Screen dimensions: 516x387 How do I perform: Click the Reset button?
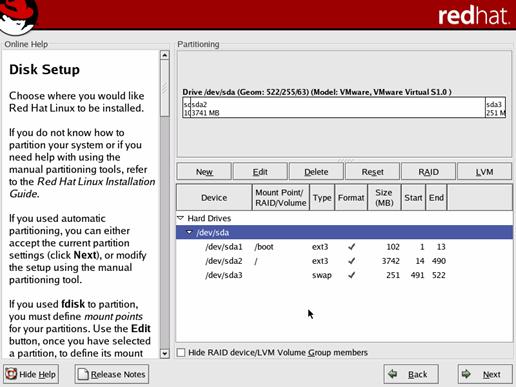(x=372, y=172)
